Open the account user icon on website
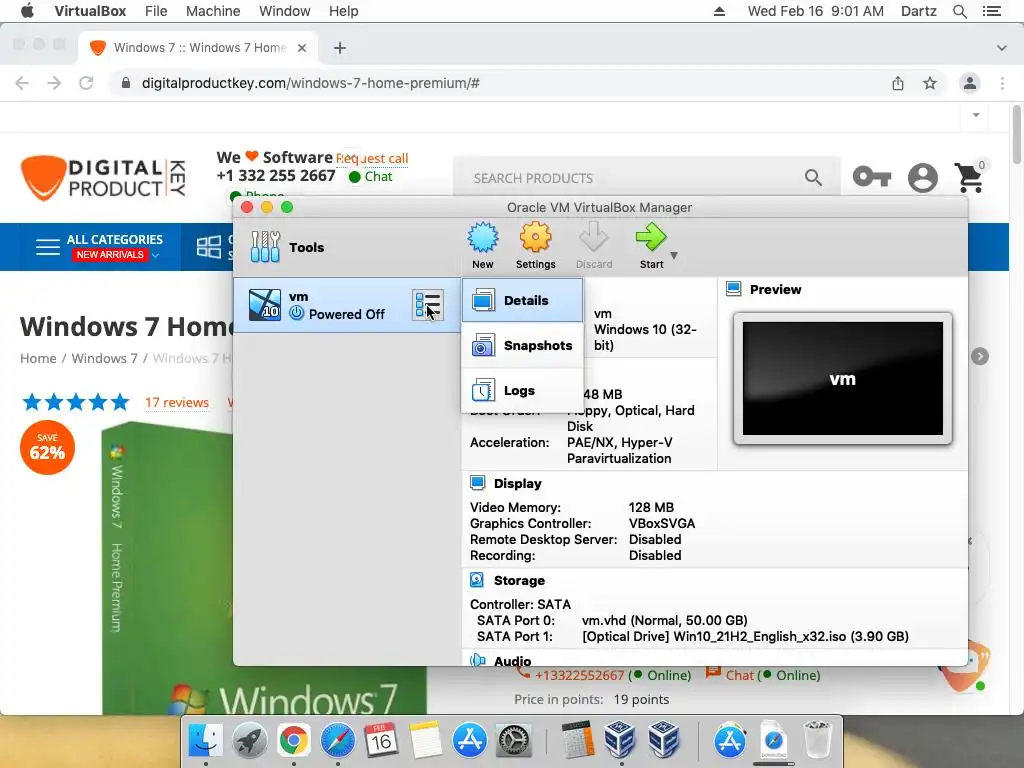The height and width of the screenshot is (768, 1024). pos(923,178)
